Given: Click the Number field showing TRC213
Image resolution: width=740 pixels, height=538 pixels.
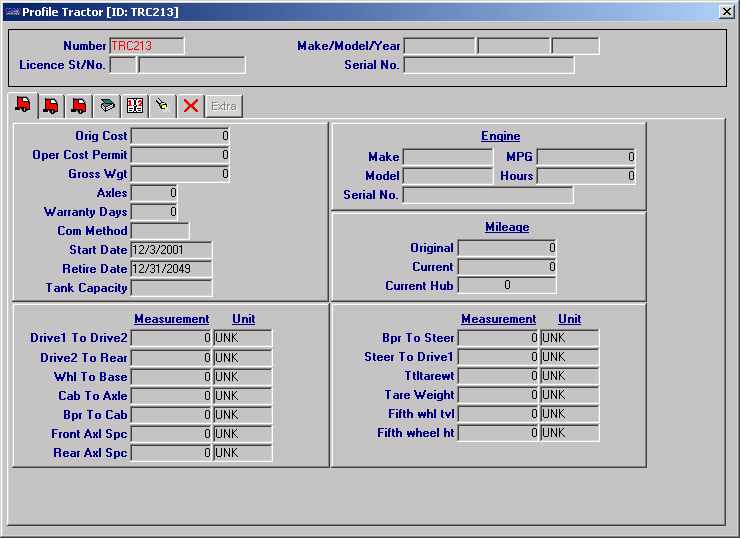Looking at the screenshot, I should 147,46.
